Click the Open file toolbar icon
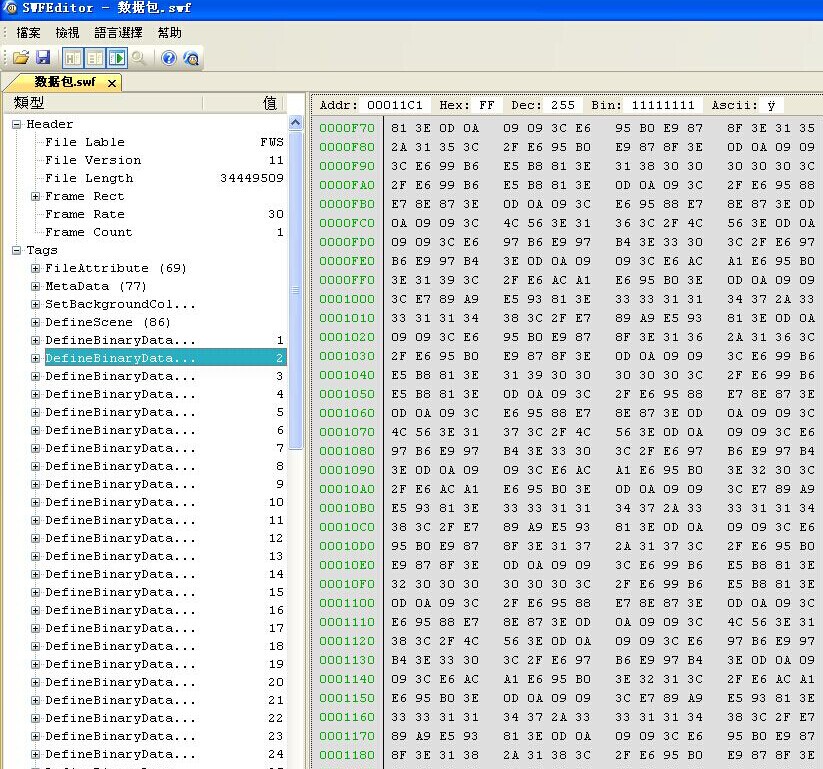This screenshot has width=823, height=769. 21,57
